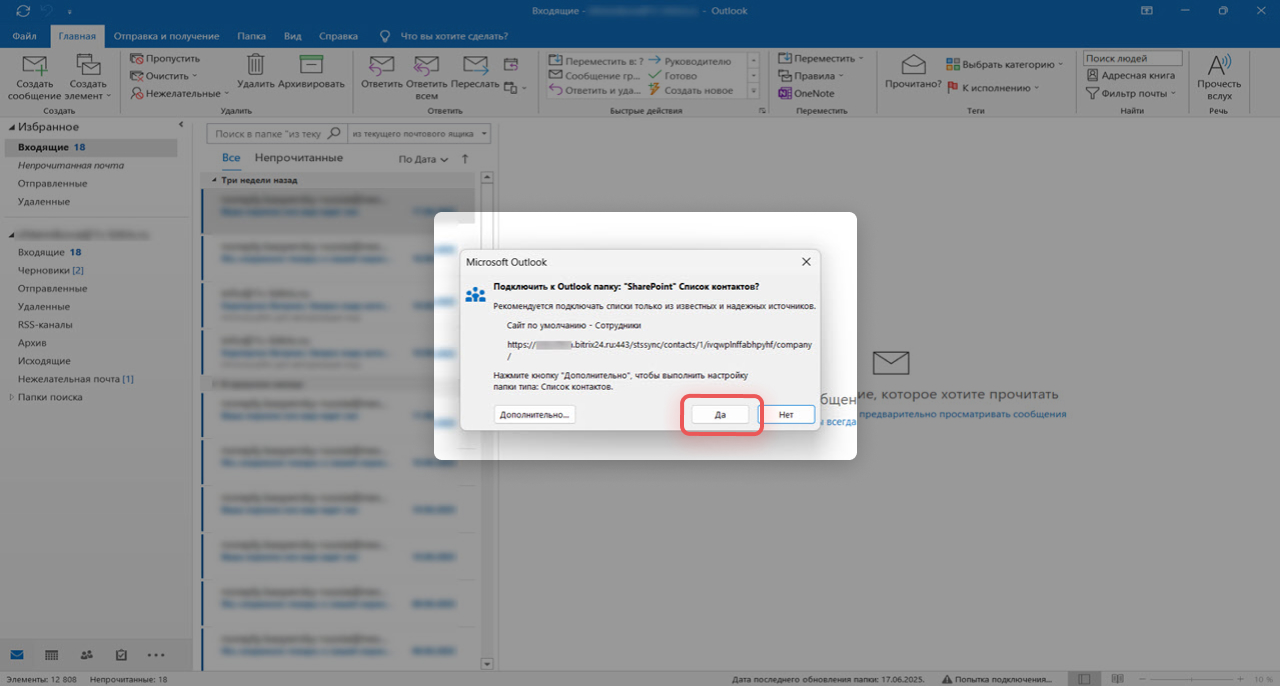Select Нежелательная почта [1] folder
Screen dimensions: 1280x686
(75, 379)
